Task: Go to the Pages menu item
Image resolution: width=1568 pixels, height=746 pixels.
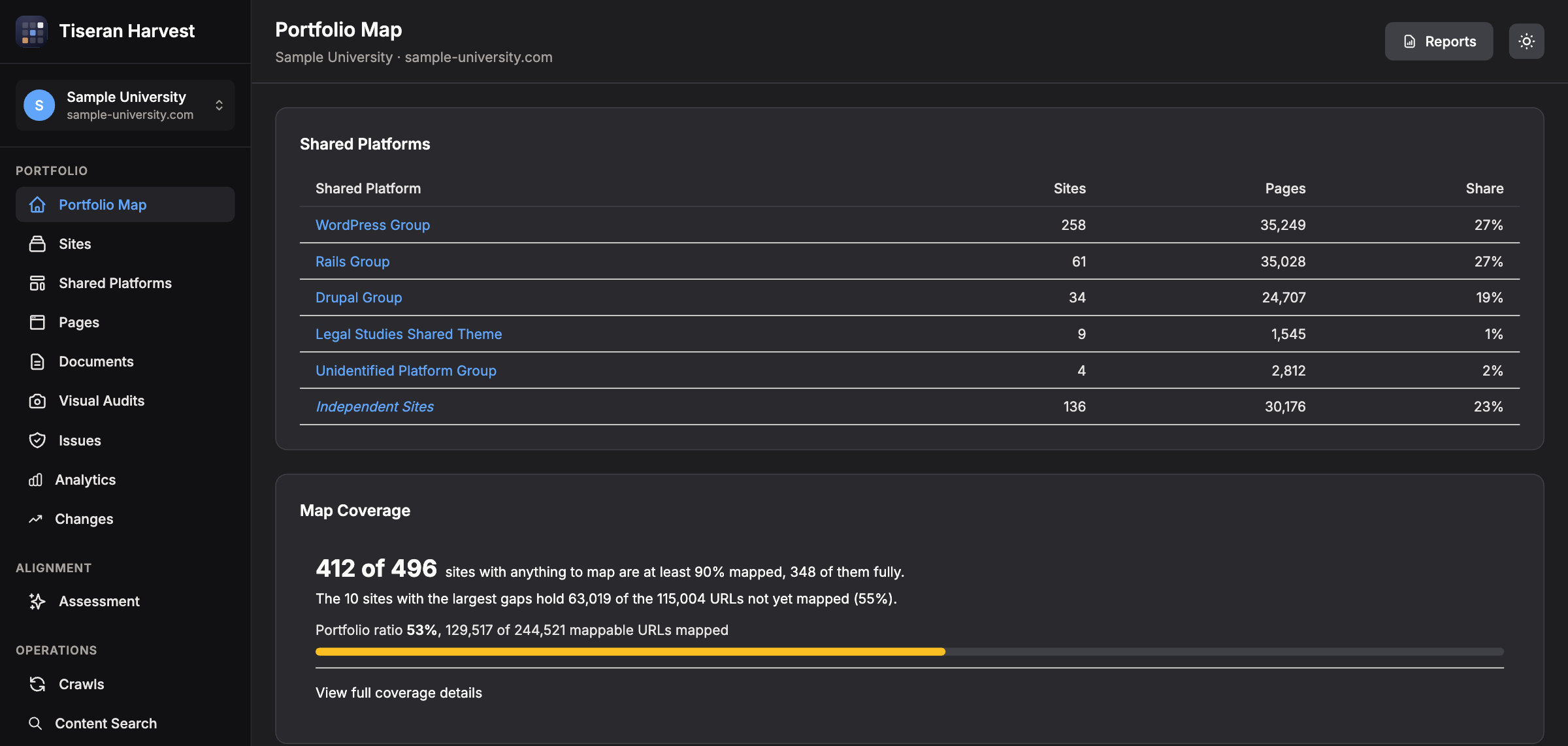Action: (125, 322)
